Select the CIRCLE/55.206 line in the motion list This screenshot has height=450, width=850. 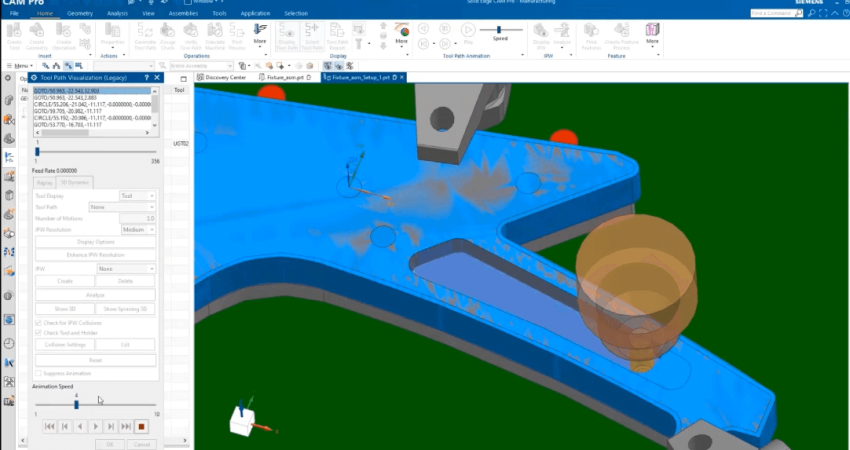92,105
